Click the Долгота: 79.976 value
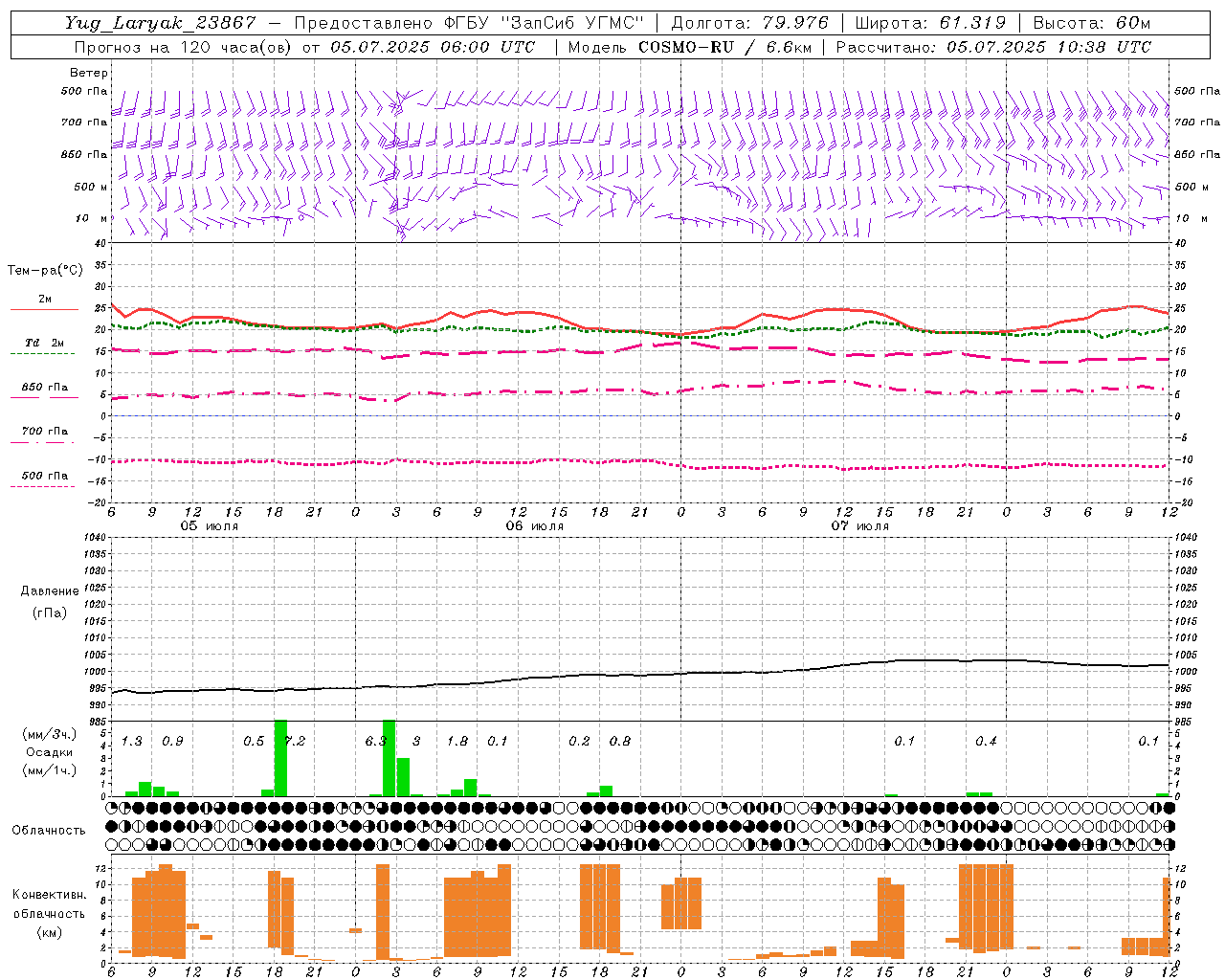Image resolution: width=1225 pixels, height=980 pixels. click(750, 23)
